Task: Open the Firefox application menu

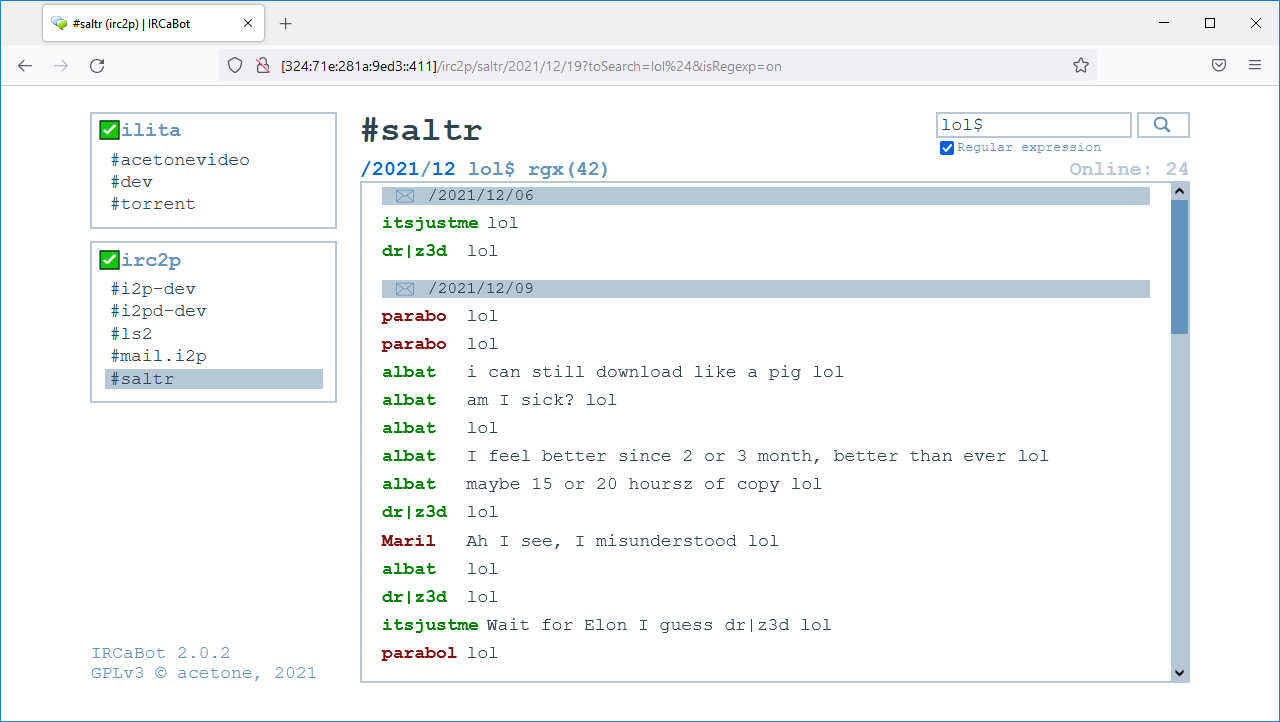Action: [x=1255, y=65]
